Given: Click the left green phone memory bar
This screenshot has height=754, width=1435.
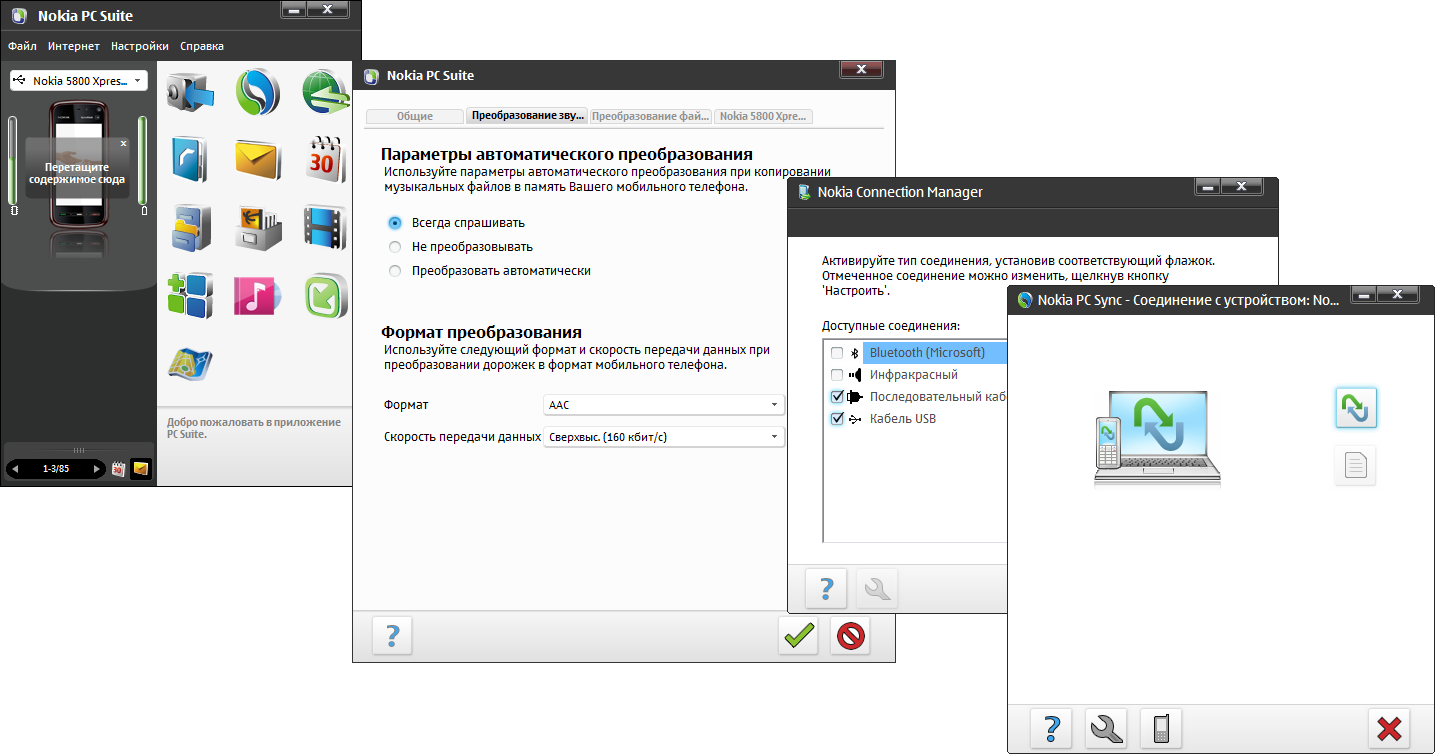Looking at the screenshot, I should pos(14,162).
